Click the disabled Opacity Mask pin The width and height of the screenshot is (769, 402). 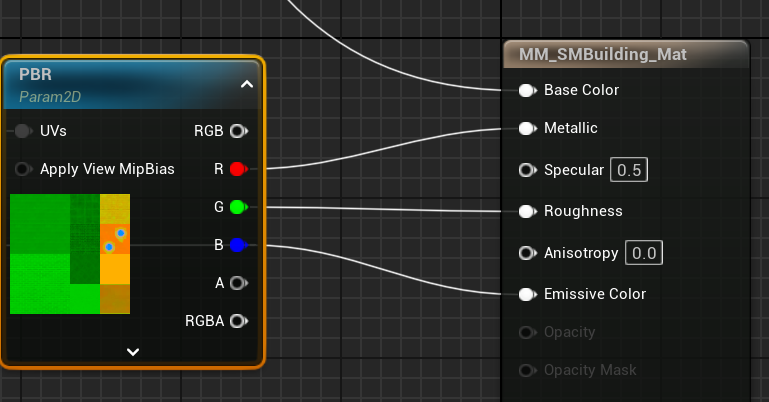click(x=528, y=370)
